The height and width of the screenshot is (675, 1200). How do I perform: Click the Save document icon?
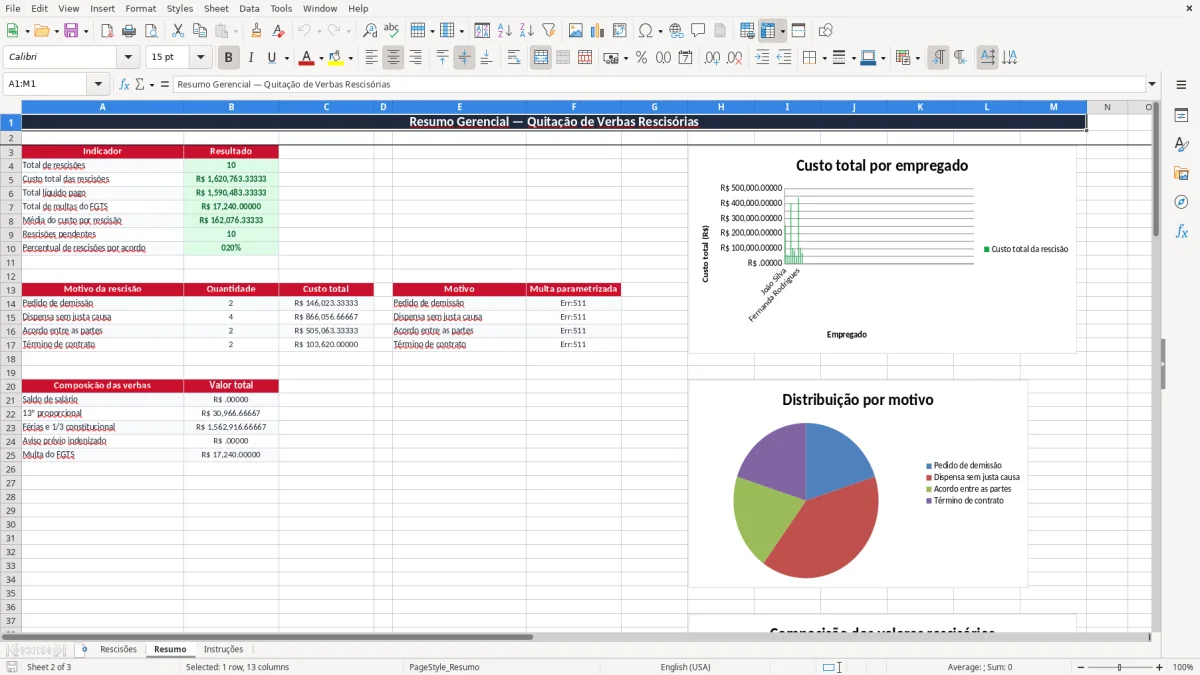[x=70, y=31]
